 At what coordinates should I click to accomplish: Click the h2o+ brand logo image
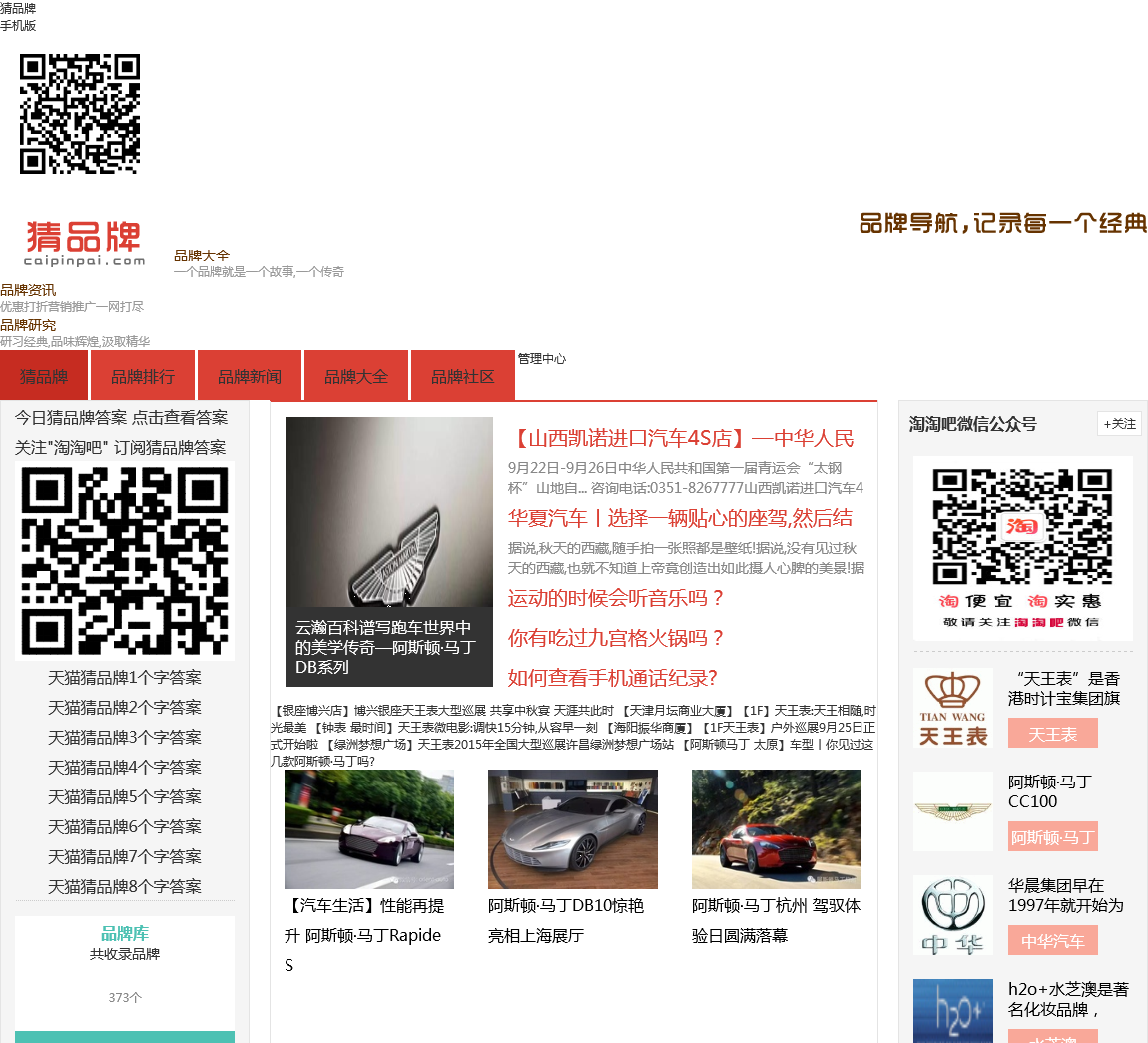pos(953,1011)
